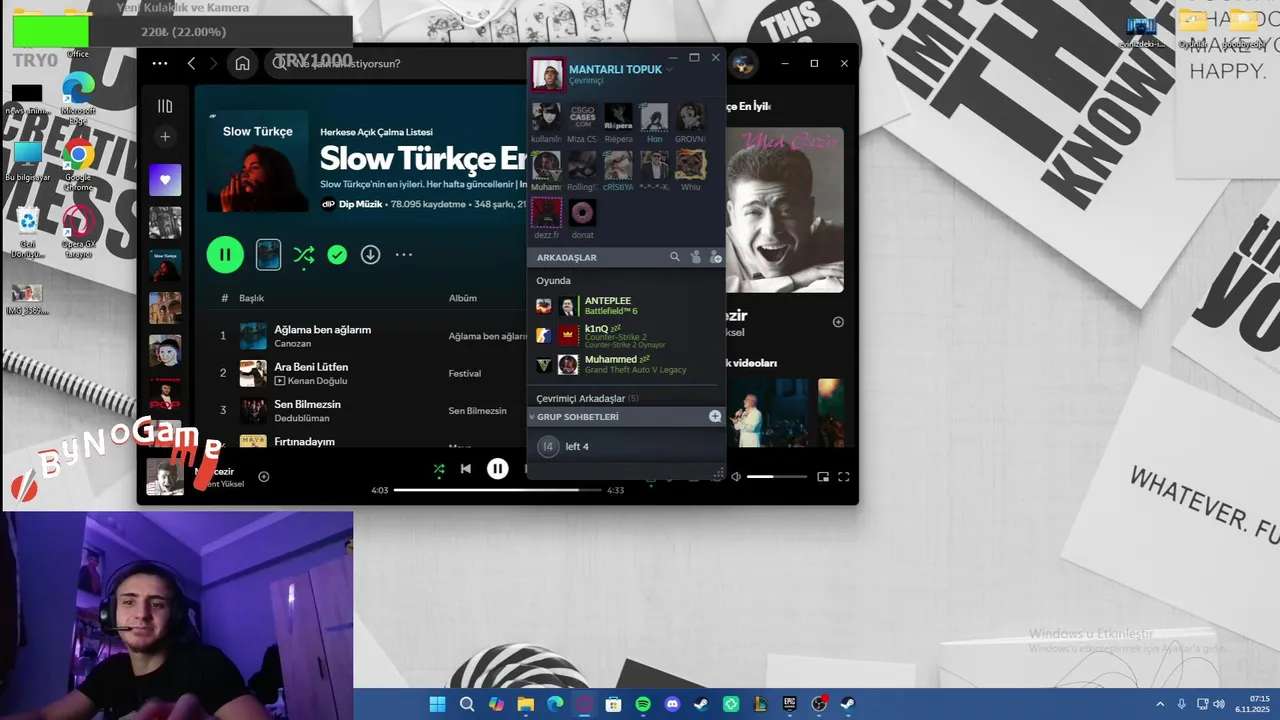Open Liked Songs heart tile
The width and height of the screenshot is (1280, 720).
(165, 180)
